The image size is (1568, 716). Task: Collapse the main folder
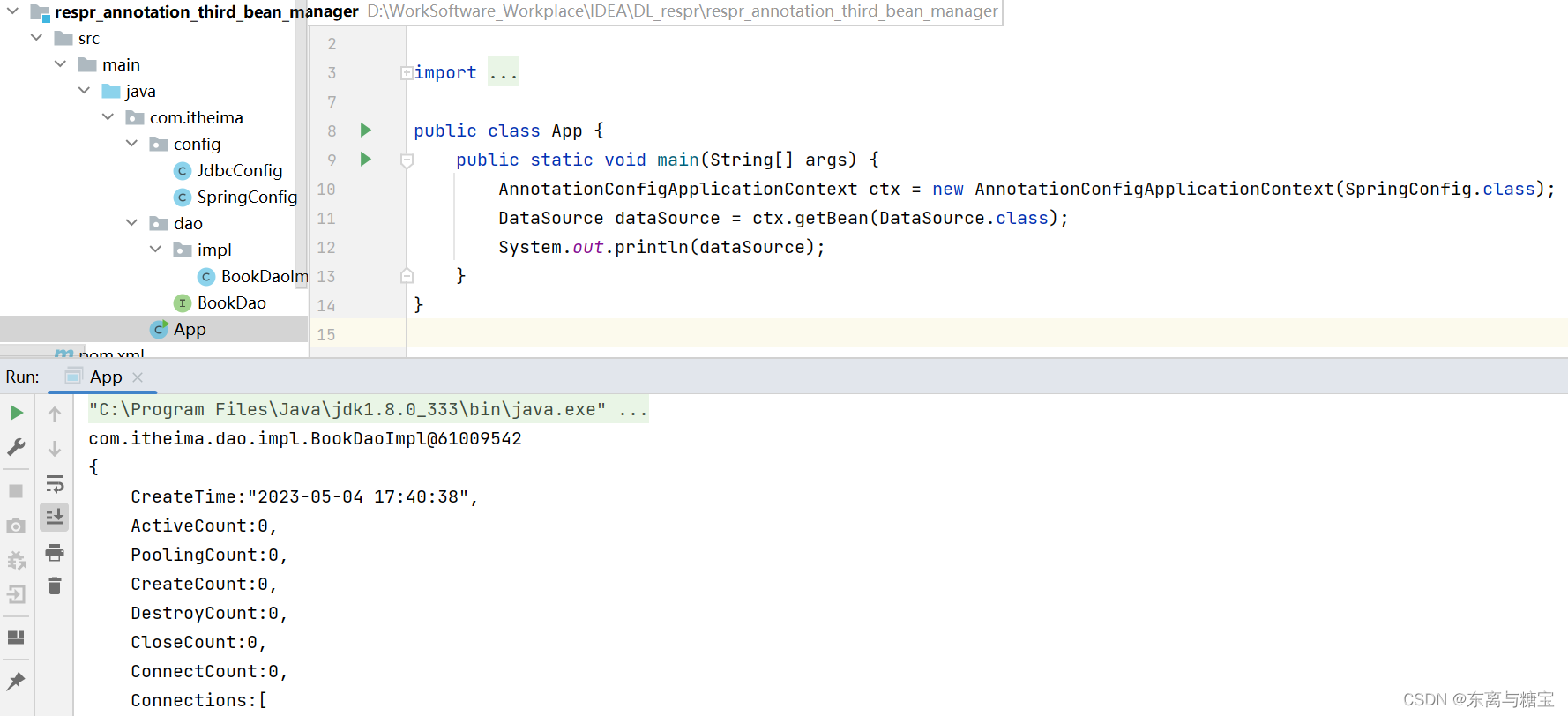click(60, 64)
